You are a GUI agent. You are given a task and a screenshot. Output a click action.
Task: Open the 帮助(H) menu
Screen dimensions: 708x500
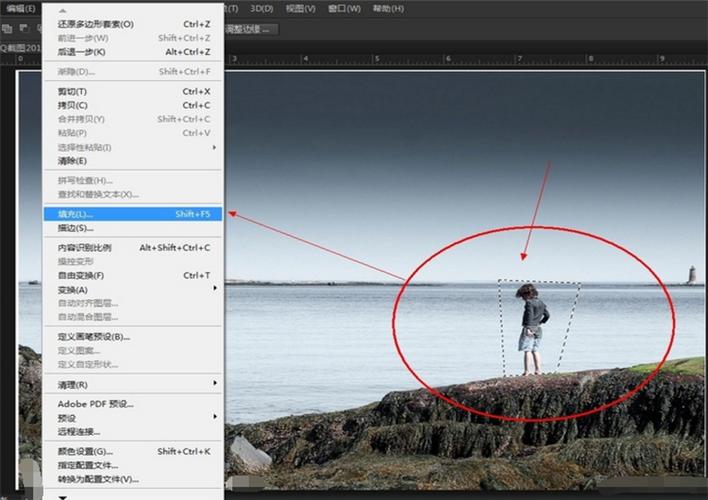click(388, 9)
